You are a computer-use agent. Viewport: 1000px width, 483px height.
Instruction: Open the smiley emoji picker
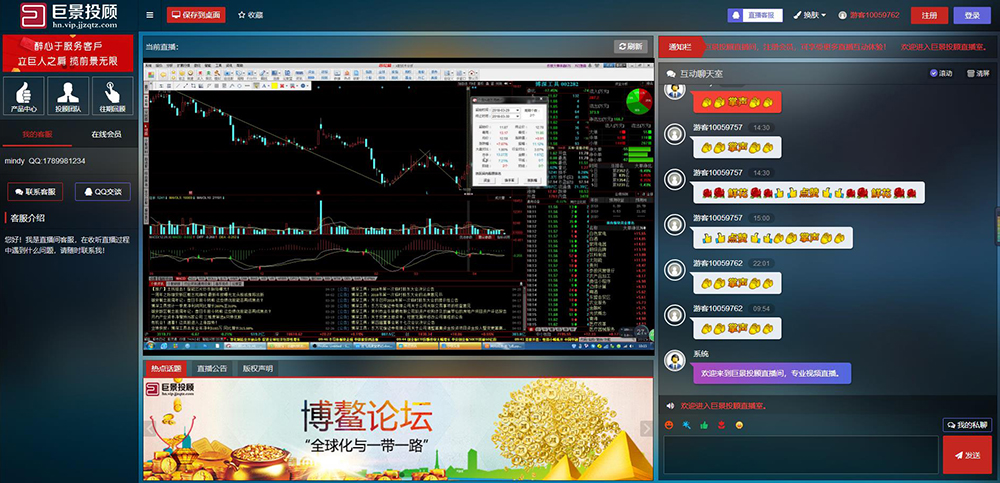669,424
